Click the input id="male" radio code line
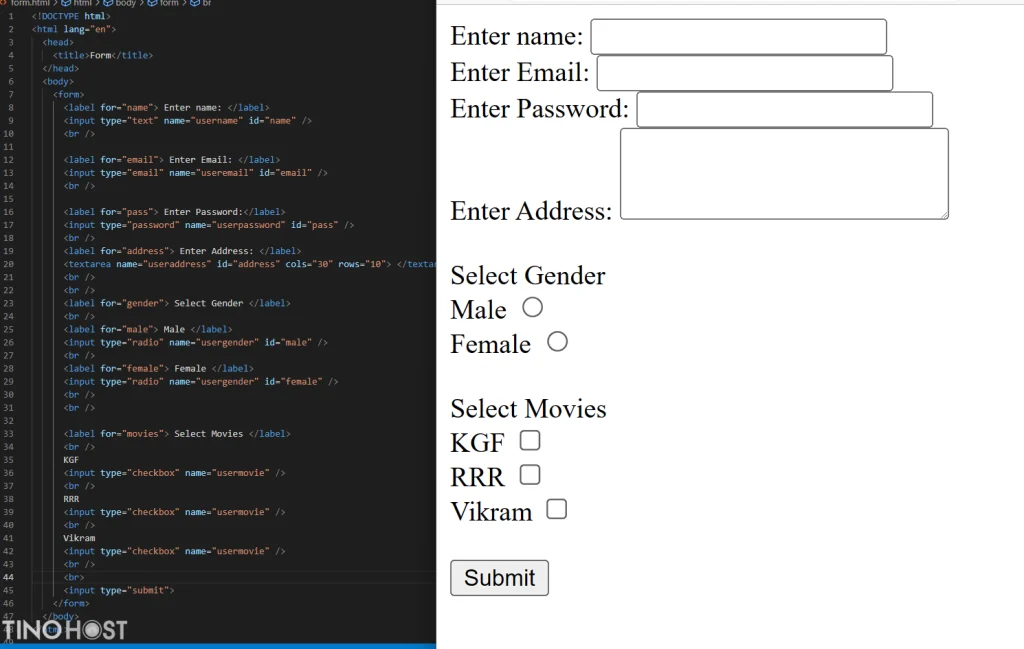1024x649 pixels. pyautogui.click(x=195, y=343)
